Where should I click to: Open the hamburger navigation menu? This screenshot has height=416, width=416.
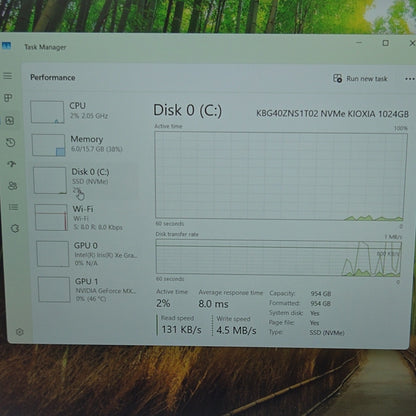[x=8, y=76]
